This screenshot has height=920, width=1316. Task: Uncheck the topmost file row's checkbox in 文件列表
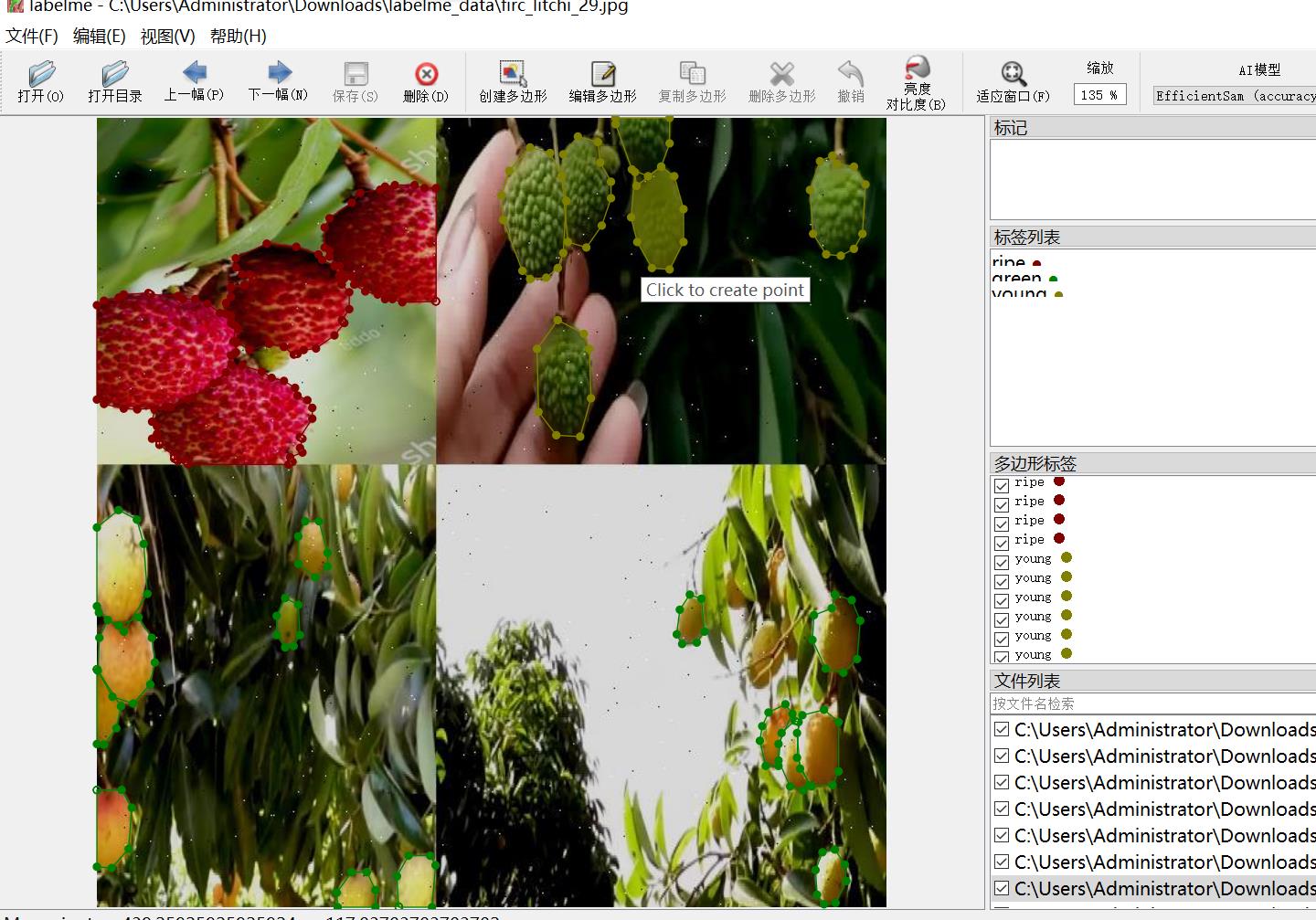1002,729
